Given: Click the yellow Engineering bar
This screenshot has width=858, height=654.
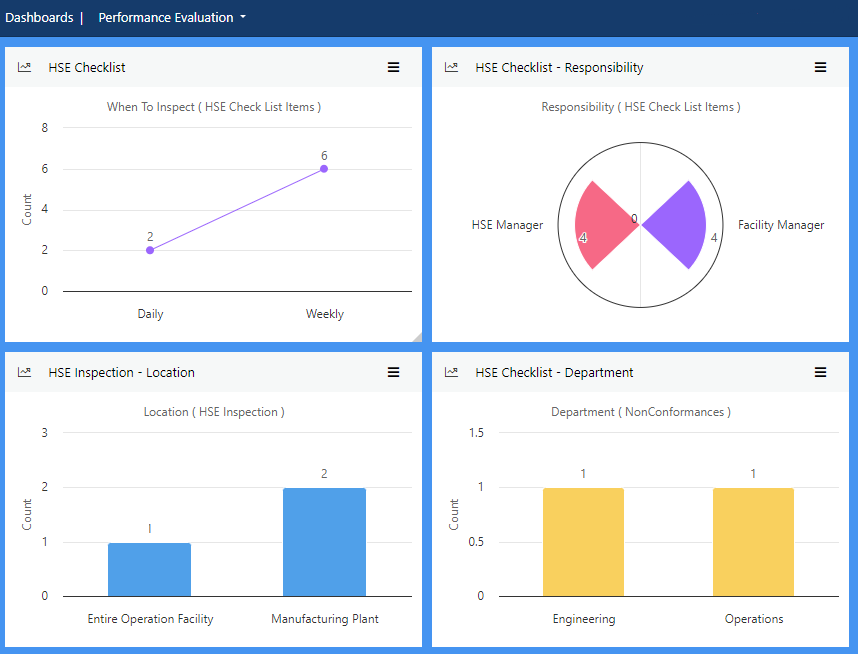Looking at the screenshot, I should tap(583, 541).
